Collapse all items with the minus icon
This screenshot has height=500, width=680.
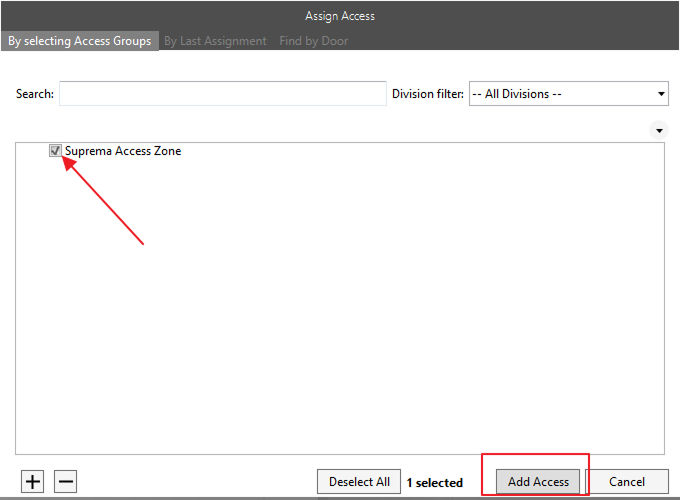pyautogui.click(x=65, y=481)
